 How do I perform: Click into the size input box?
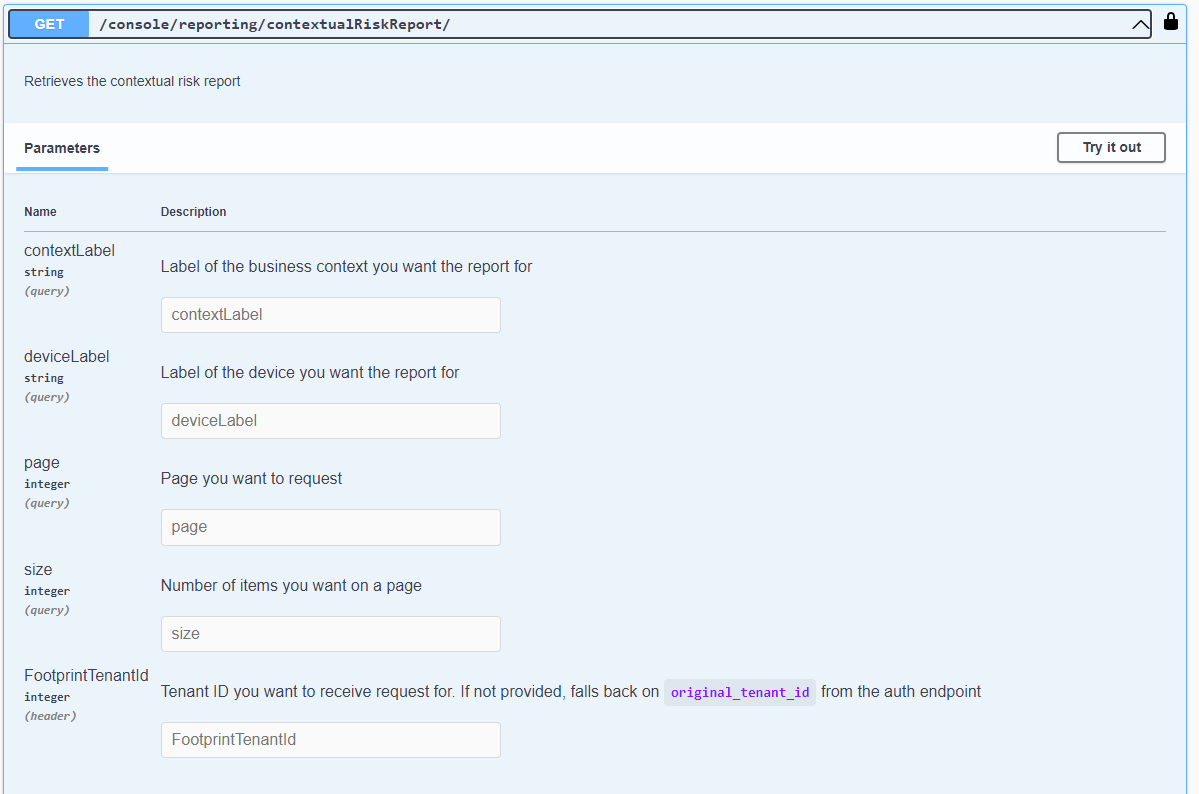tap(330, 634)
